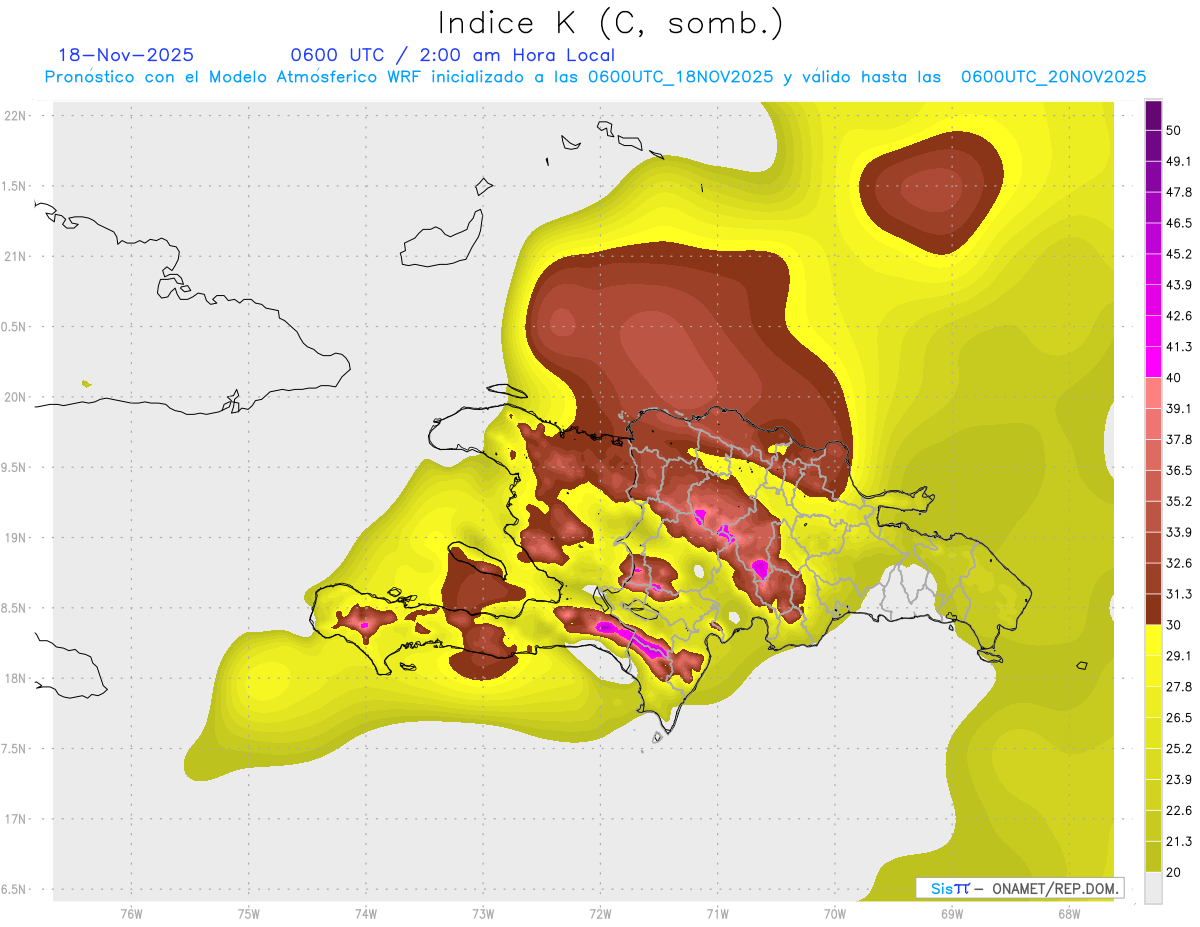Click the legend value "30"

click(1175, 625)
